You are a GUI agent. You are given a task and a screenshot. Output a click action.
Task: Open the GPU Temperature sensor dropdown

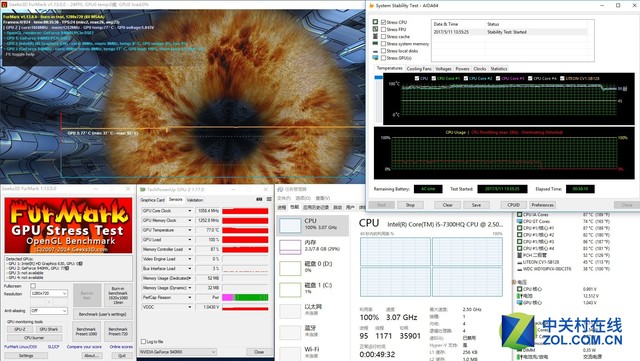point(189,230)
